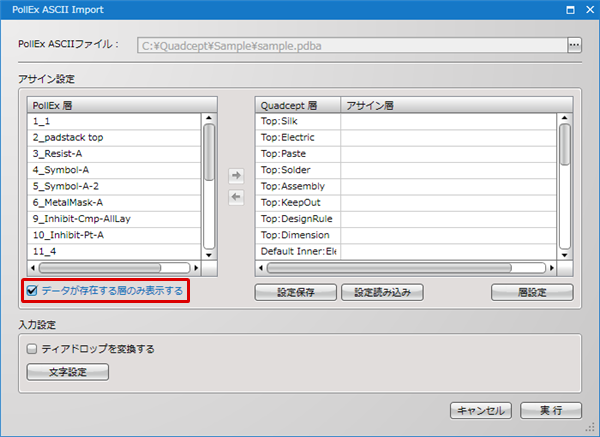Select Quadcept layer Top:Solder row
The image size is (600, 437).
click(x=406, y=170)
